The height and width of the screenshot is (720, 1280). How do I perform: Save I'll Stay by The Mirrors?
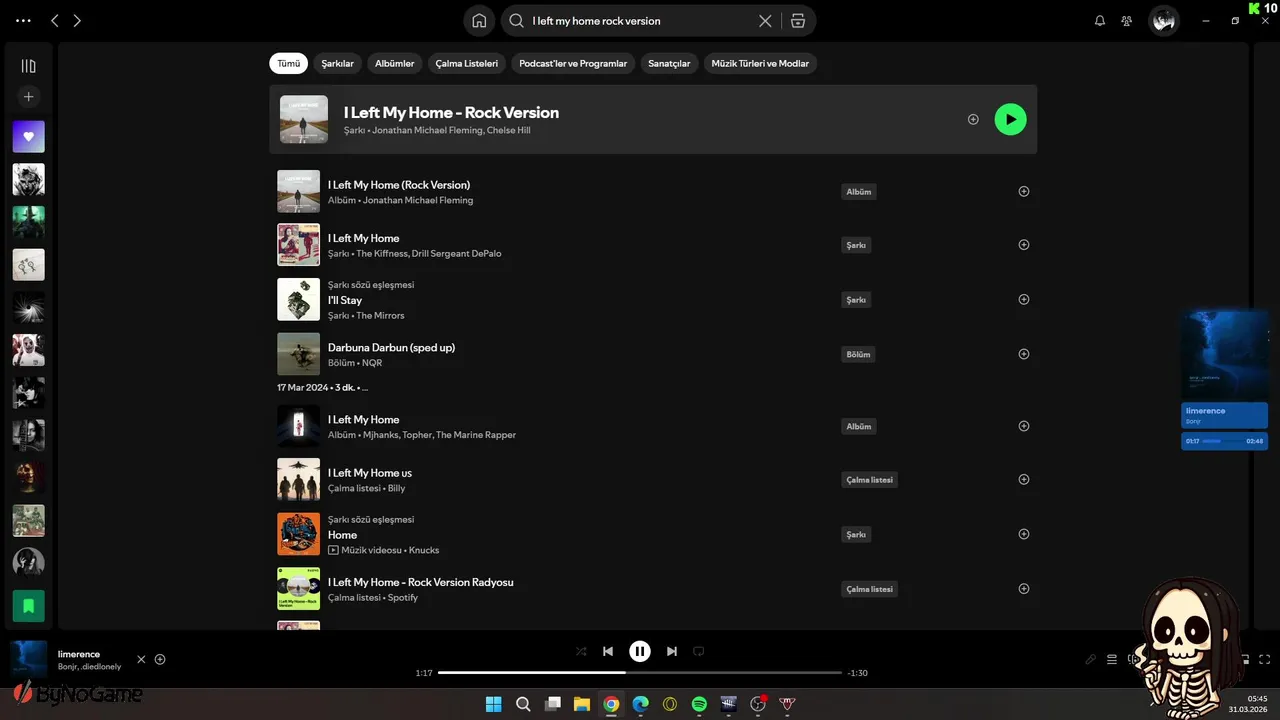pyautogui.click(x=1023, y=299)
